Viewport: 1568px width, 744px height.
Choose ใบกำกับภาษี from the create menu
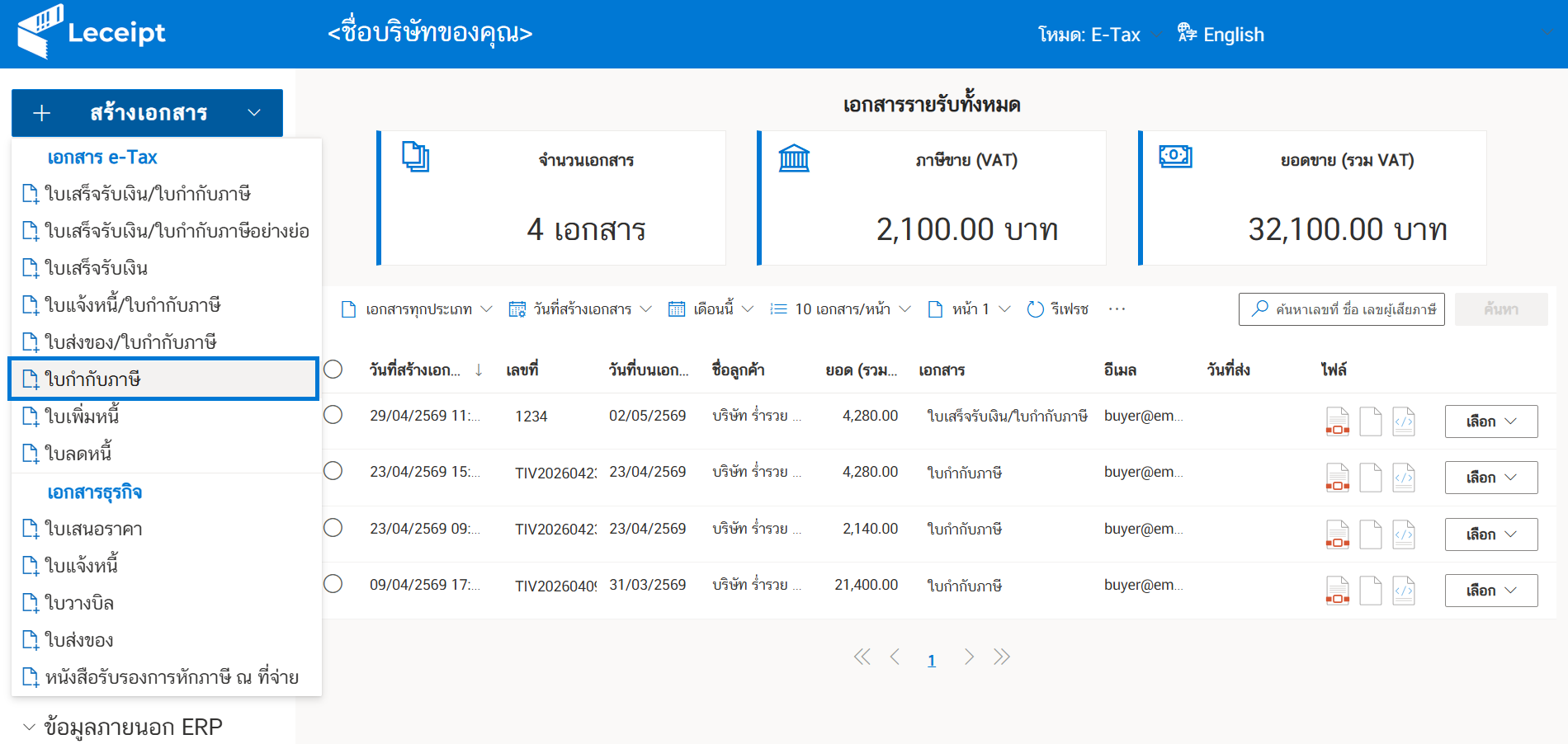pos(163,379)
